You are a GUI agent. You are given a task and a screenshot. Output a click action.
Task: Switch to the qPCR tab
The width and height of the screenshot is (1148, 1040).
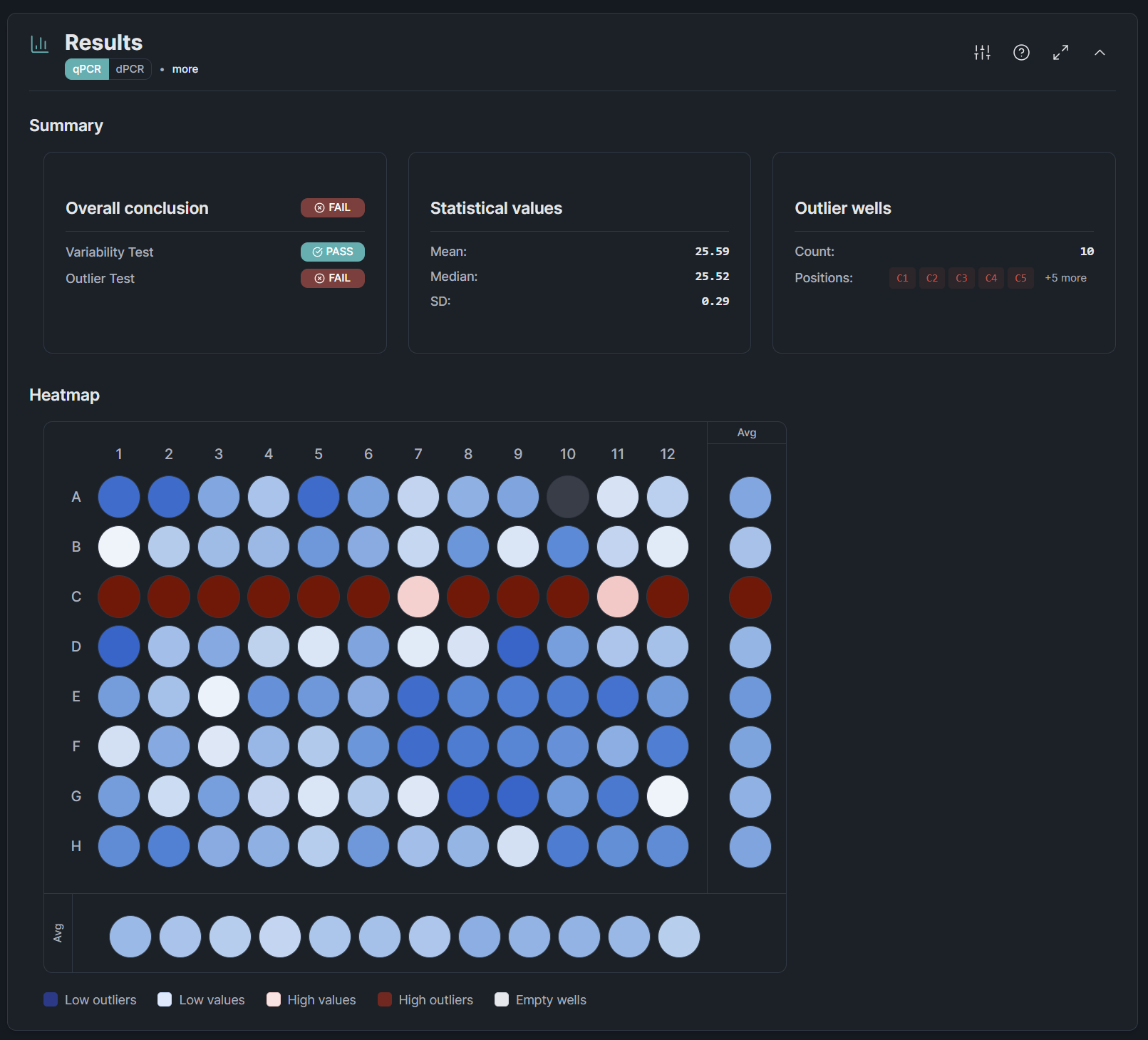(86, 69)
